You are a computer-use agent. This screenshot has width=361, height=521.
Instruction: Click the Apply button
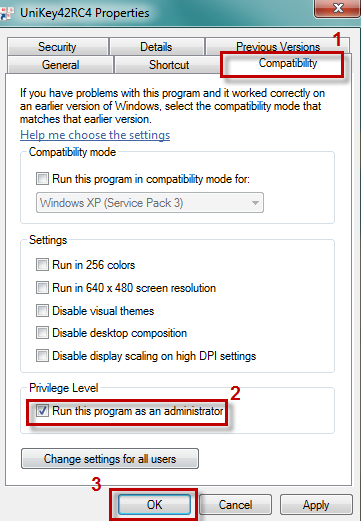316,505
